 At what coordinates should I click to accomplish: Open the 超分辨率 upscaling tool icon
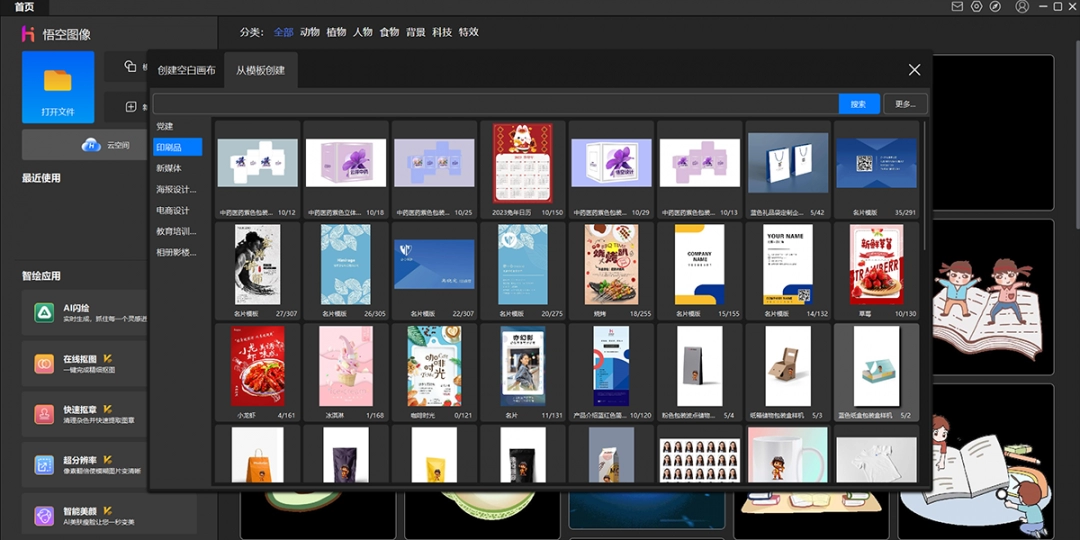point(44,465)
